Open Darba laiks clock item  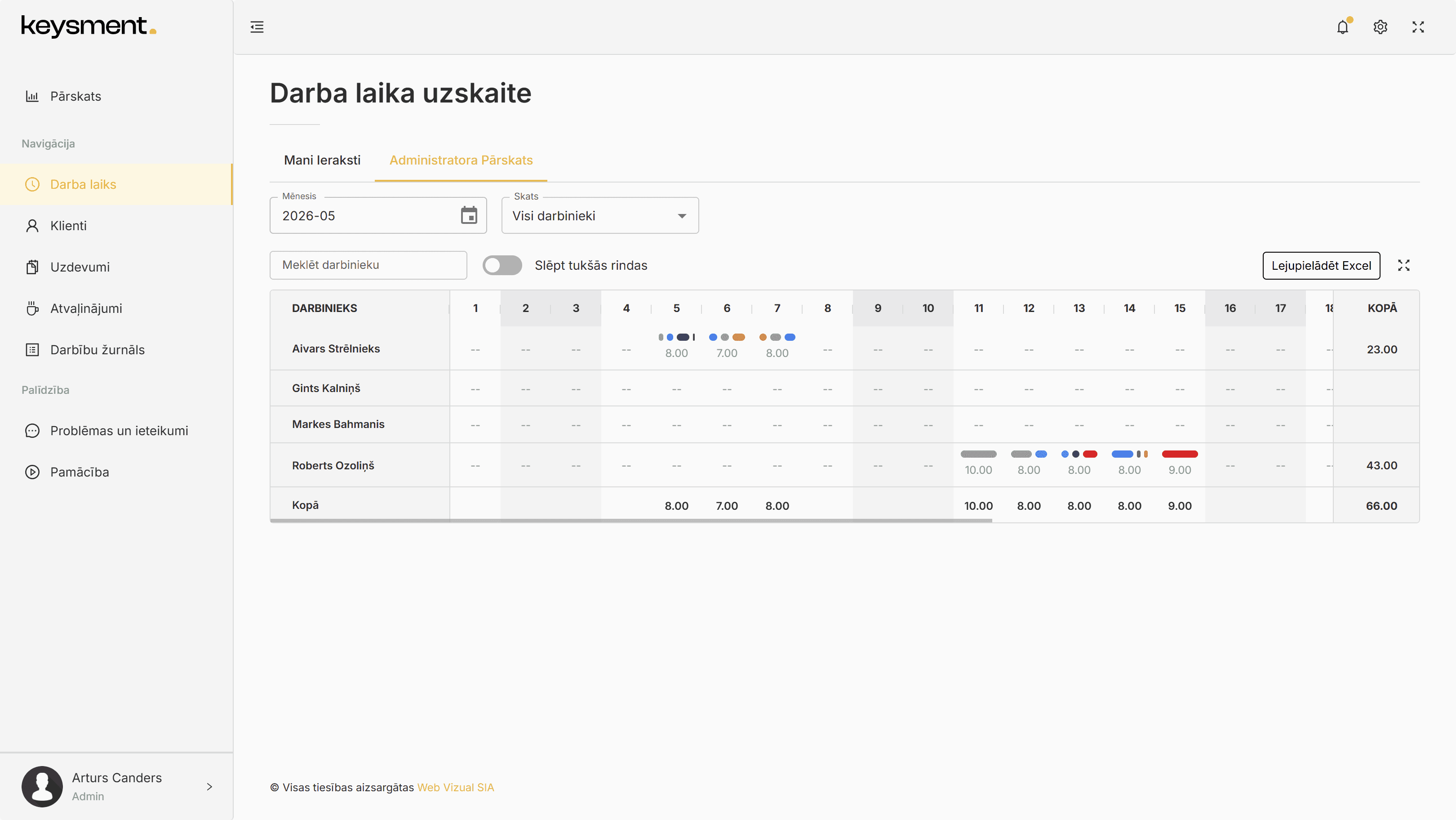116,184
